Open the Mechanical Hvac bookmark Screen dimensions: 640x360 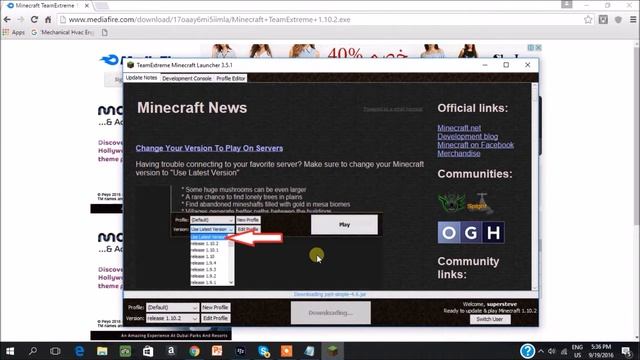62,32
